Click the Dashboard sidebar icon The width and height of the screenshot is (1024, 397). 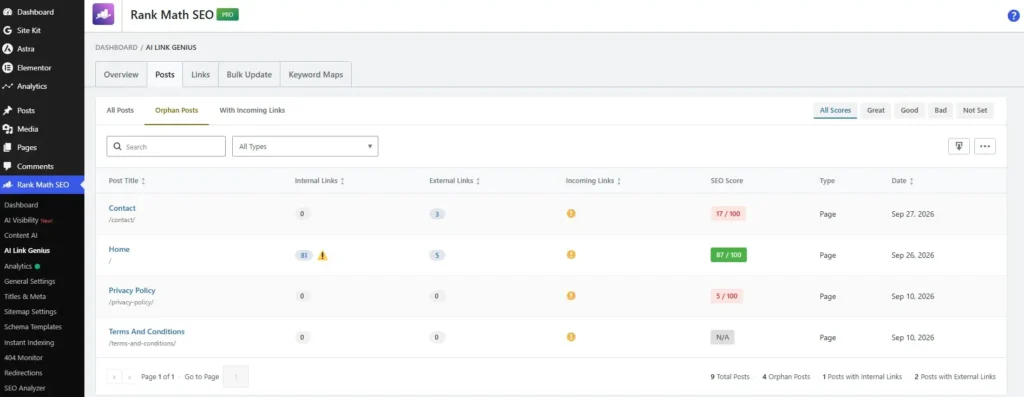[x=7, y=12]
